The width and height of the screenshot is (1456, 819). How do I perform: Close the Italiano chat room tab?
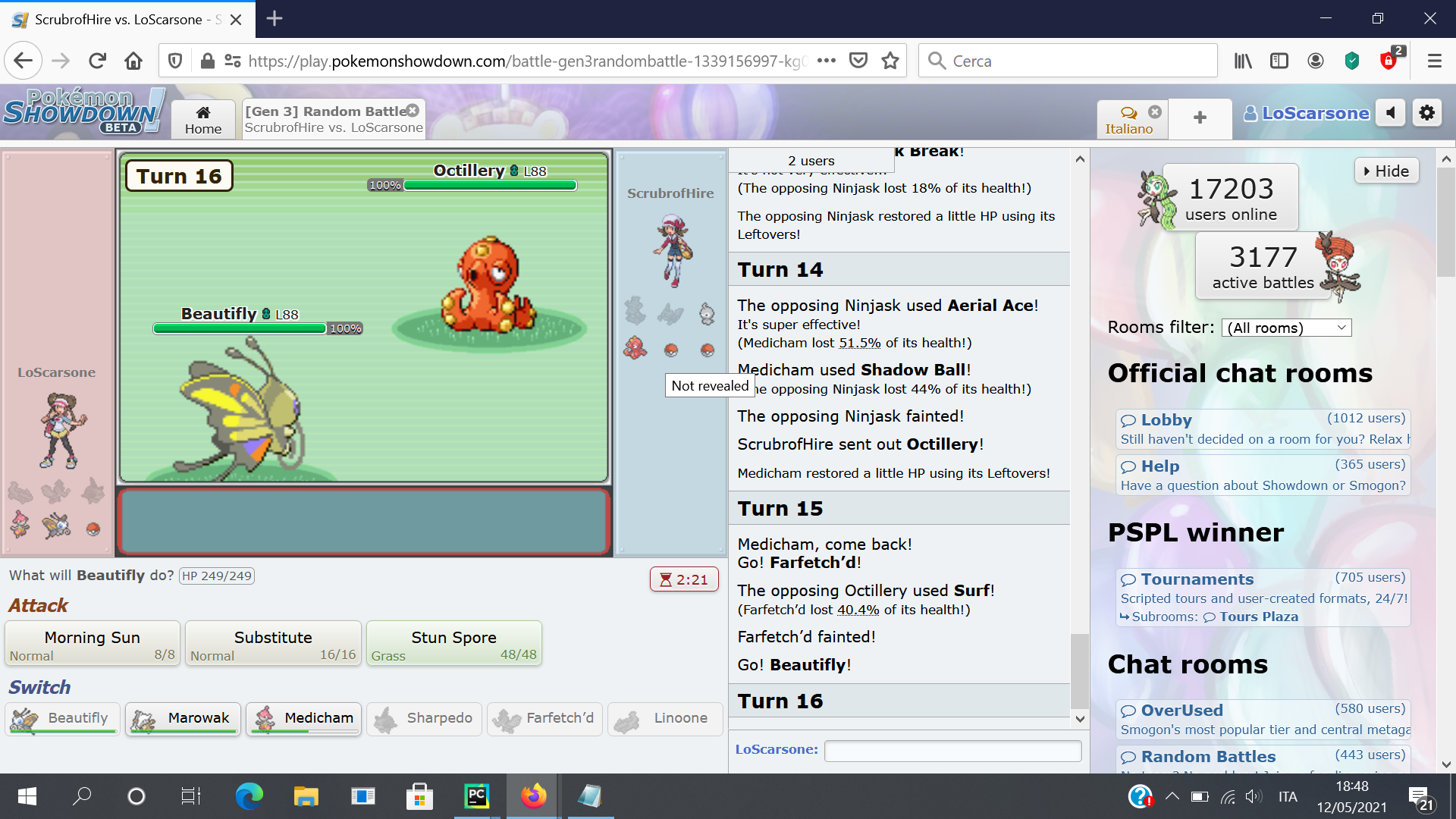[x=1155, y=111]
